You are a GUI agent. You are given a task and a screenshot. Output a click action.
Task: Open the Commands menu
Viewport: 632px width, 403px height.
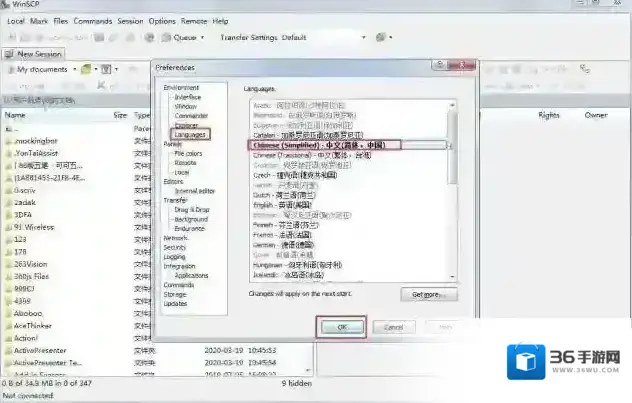coord(92,20)
